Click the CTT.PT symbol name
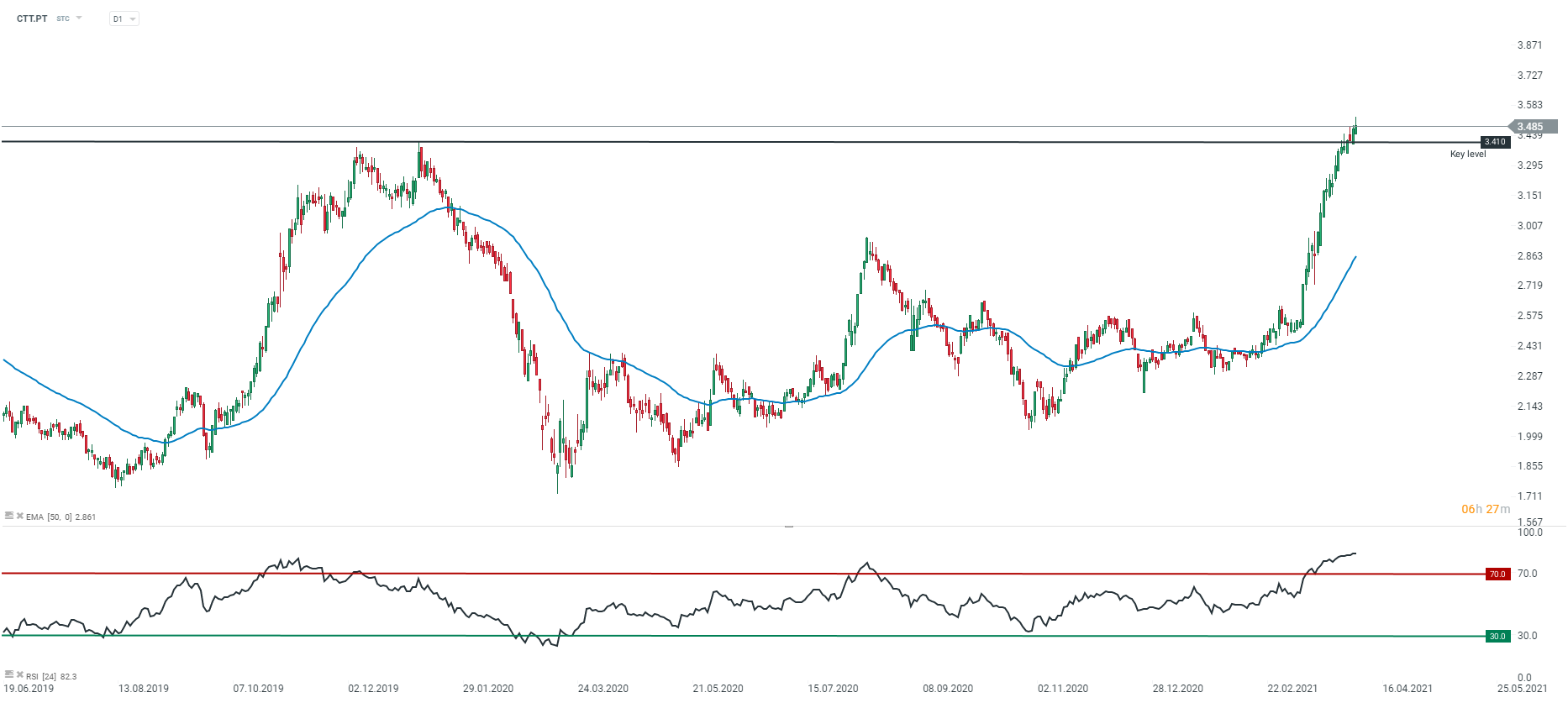 [32, 18]
